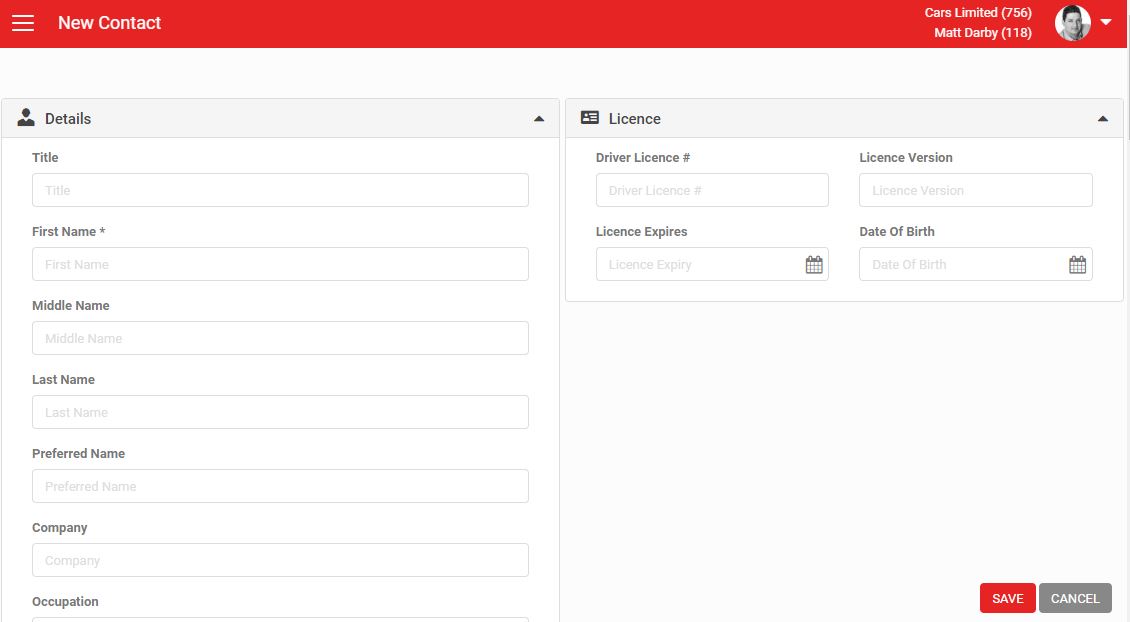Focus the Title input field
The height and width of the screenshot is (622, 1130).
[x=280, y=190]
